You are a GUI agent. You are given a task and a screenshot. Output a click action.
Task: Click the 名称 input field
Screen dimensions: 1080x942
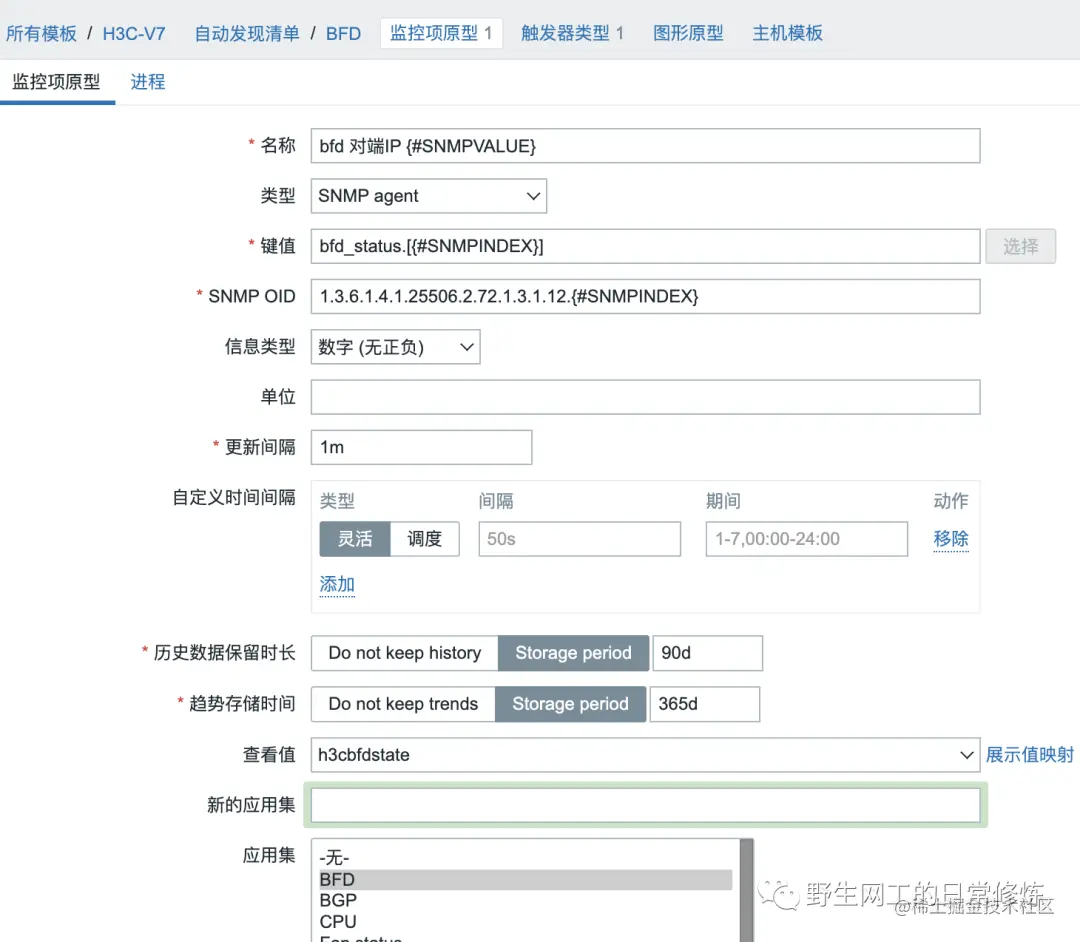[645, 146]
